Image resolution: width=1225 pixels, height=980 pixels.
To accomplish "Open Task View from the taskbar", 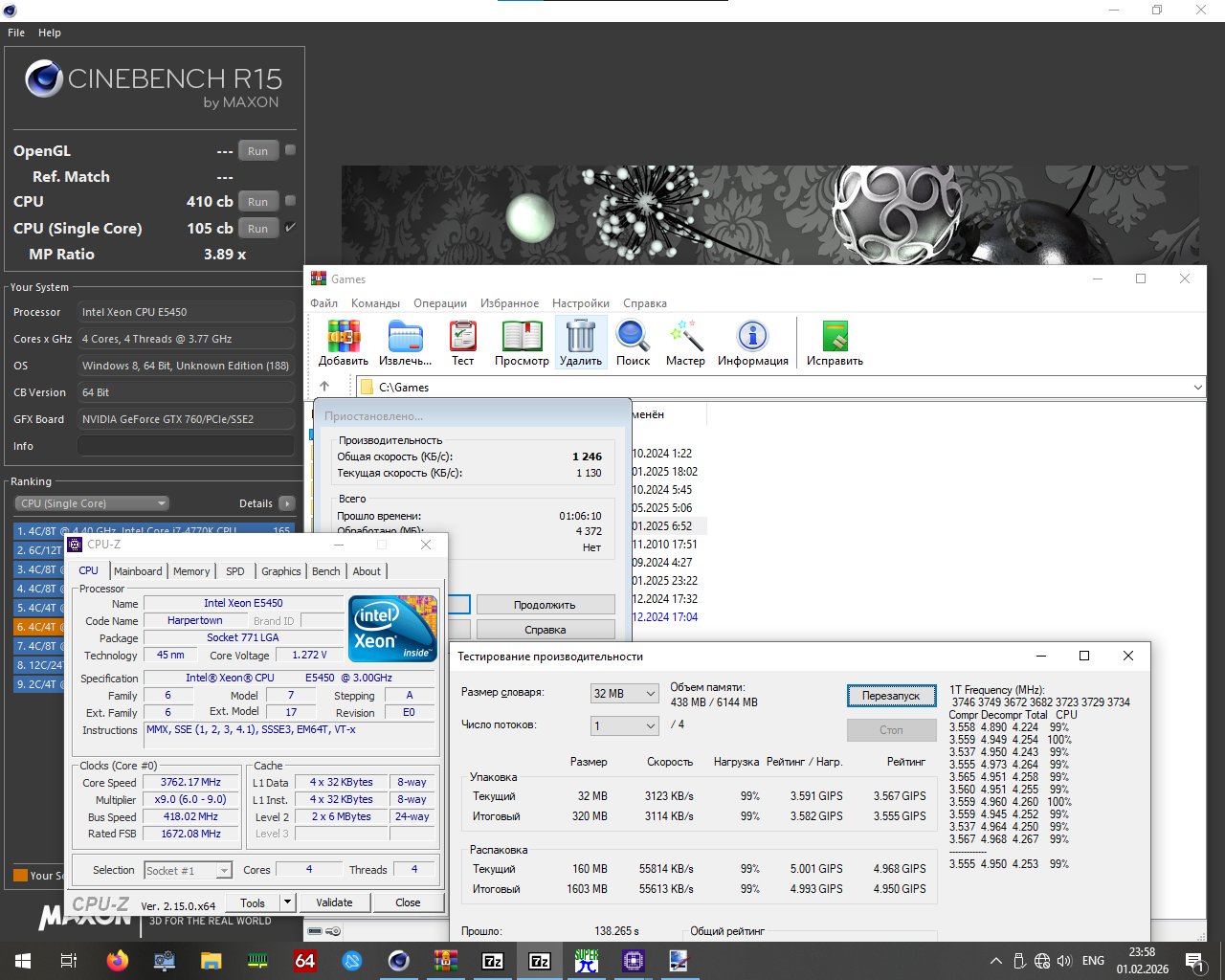I will click(x=69, y=961).
